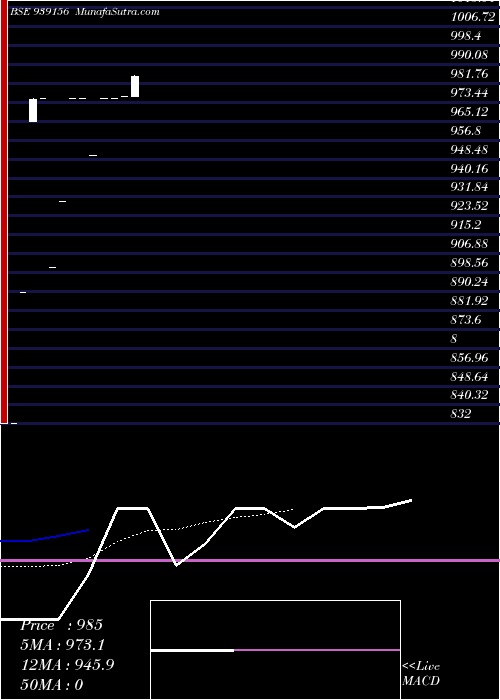Select the tallest white candlestick near 981

coord(135,86)
